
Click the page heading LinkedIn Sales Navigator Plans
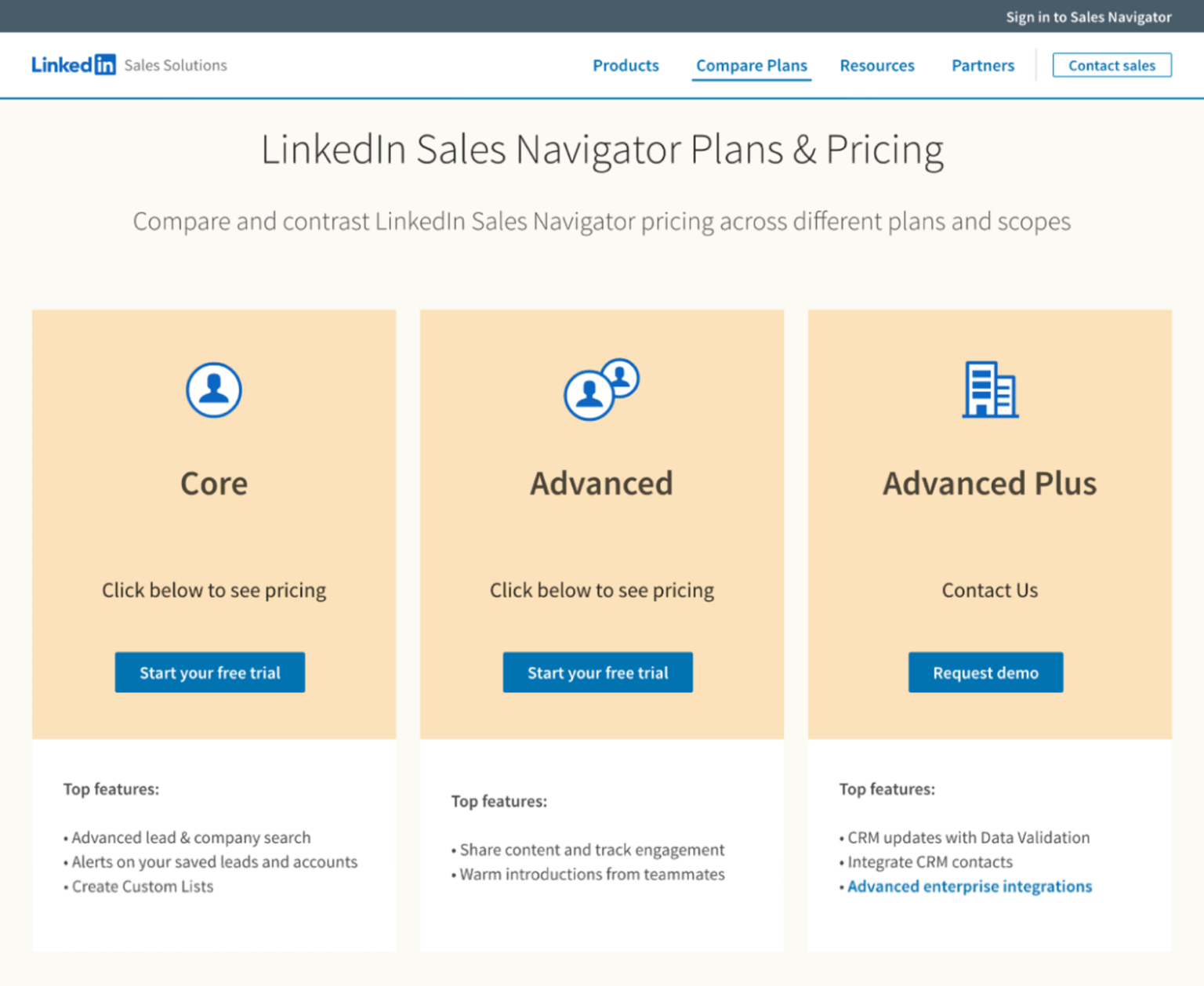[x=602, y=149]
